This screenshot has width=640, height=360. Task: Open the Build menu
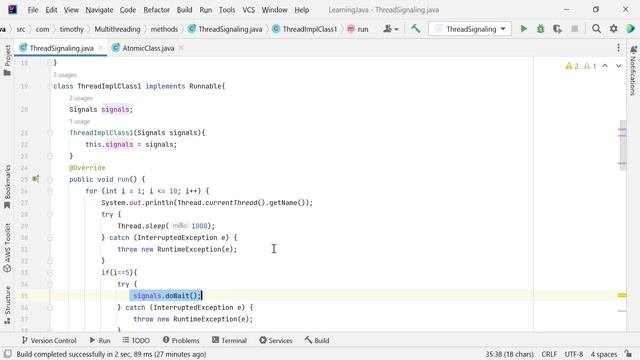point(184,10)
